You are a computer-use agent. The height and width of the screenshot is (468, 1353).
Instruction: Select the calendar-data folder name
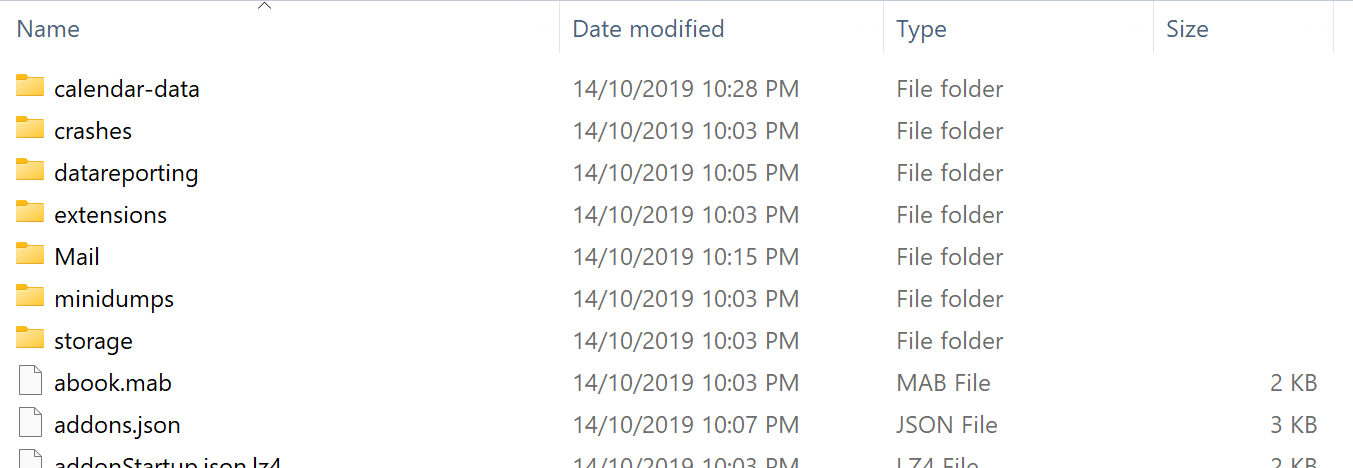pyautogui.click(x=127, y=89)
